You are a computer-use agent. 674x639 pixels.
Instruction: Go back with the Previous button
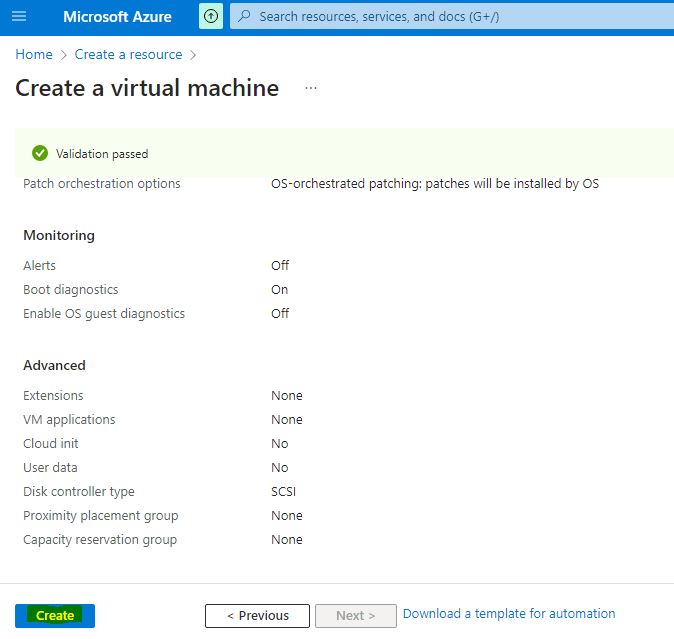point(257,615)
